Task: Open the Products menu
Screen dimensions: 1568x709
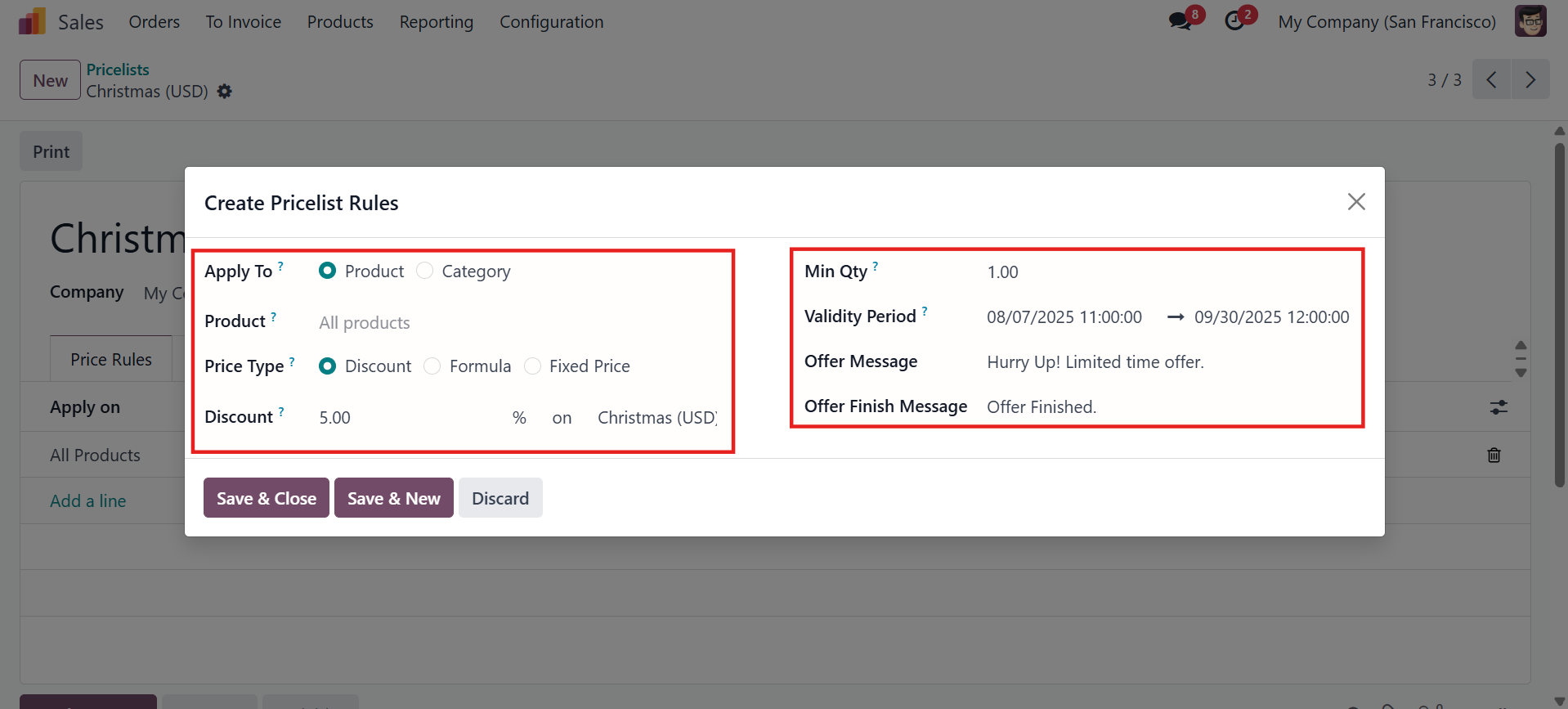Action: 340,22
